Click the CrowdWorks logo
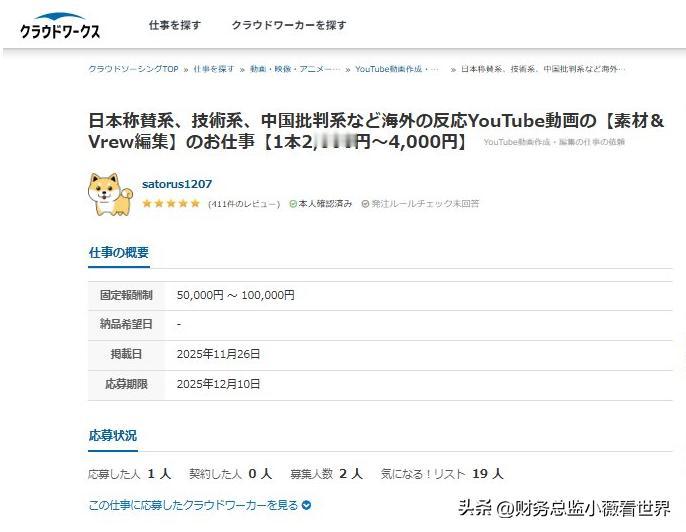This screenshot has height=532, width=686. coord(60,26)
